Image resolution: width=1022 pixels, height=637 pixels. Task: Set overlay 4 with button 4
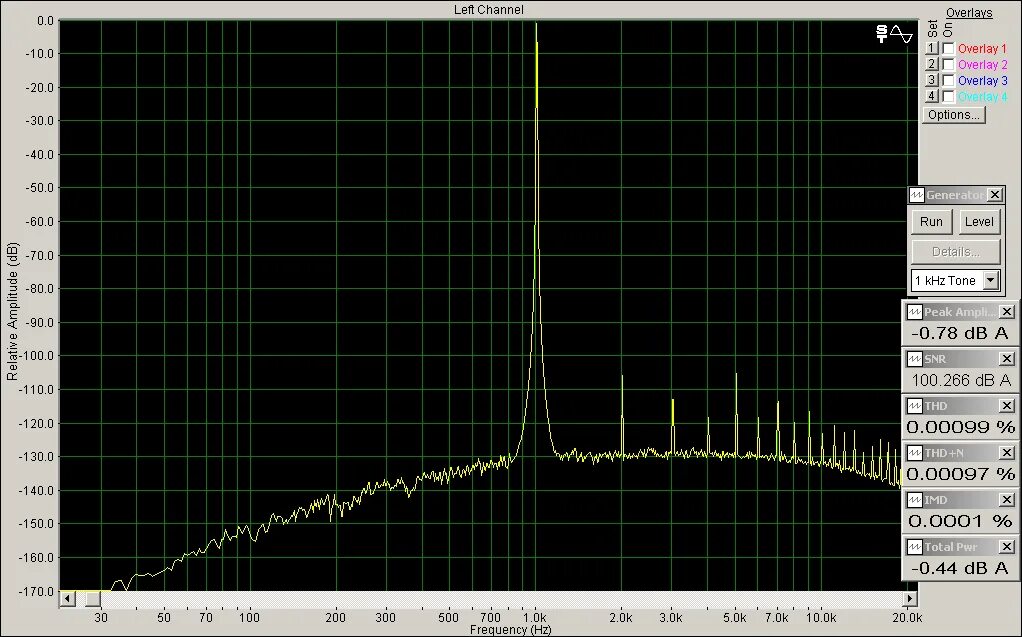(931, 96)
